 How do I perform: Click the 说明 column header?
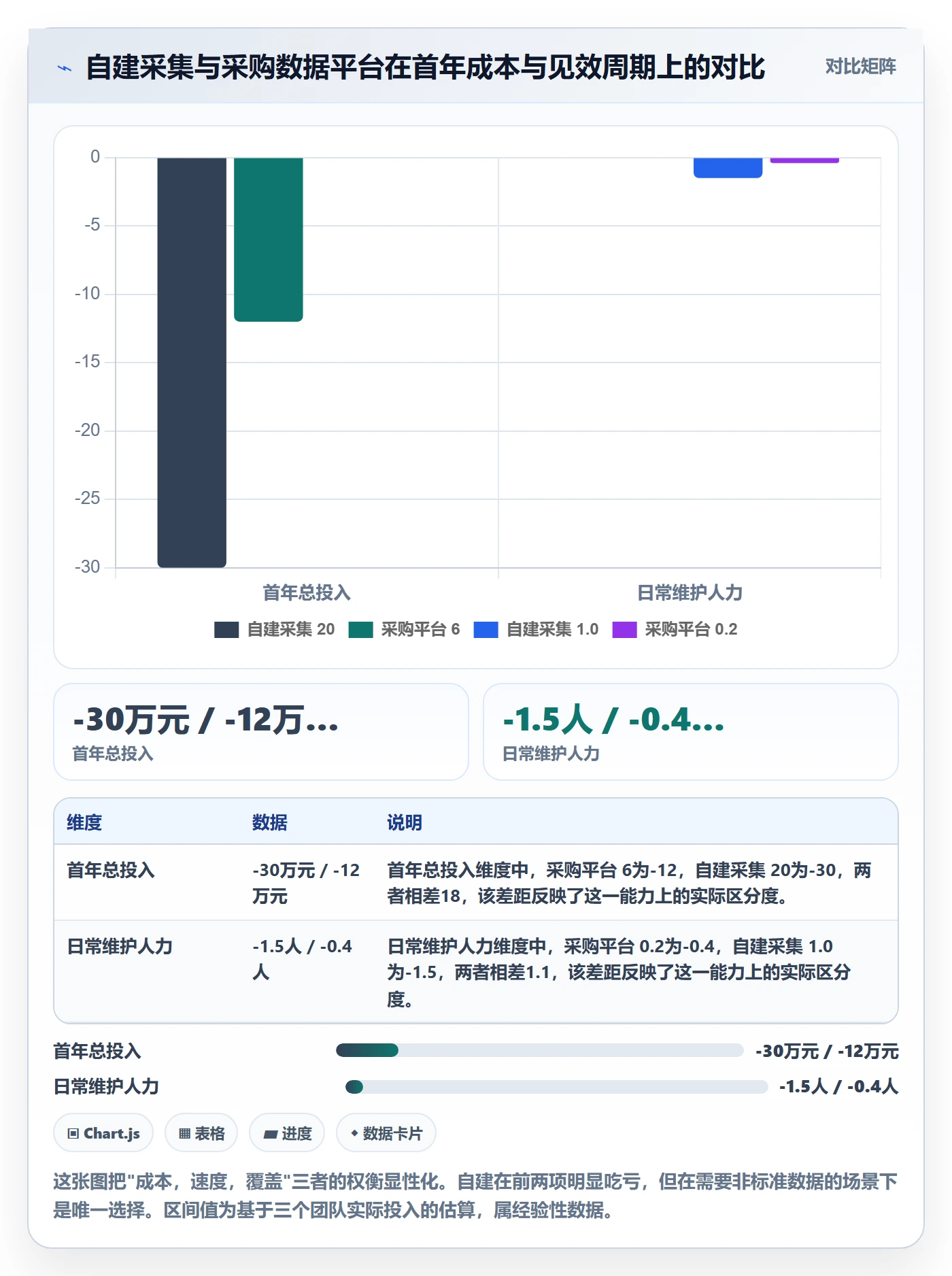pos(405,822)
